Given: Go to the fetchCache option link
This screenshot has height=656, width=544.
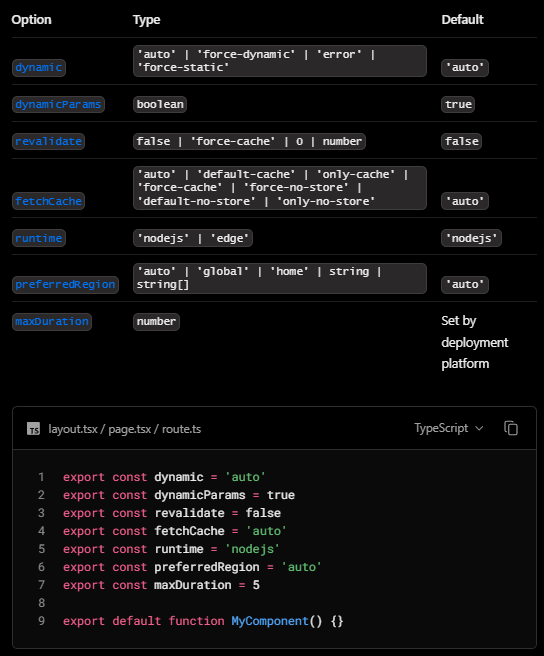Looking at the screenshot, I should (x=49, y=201).
